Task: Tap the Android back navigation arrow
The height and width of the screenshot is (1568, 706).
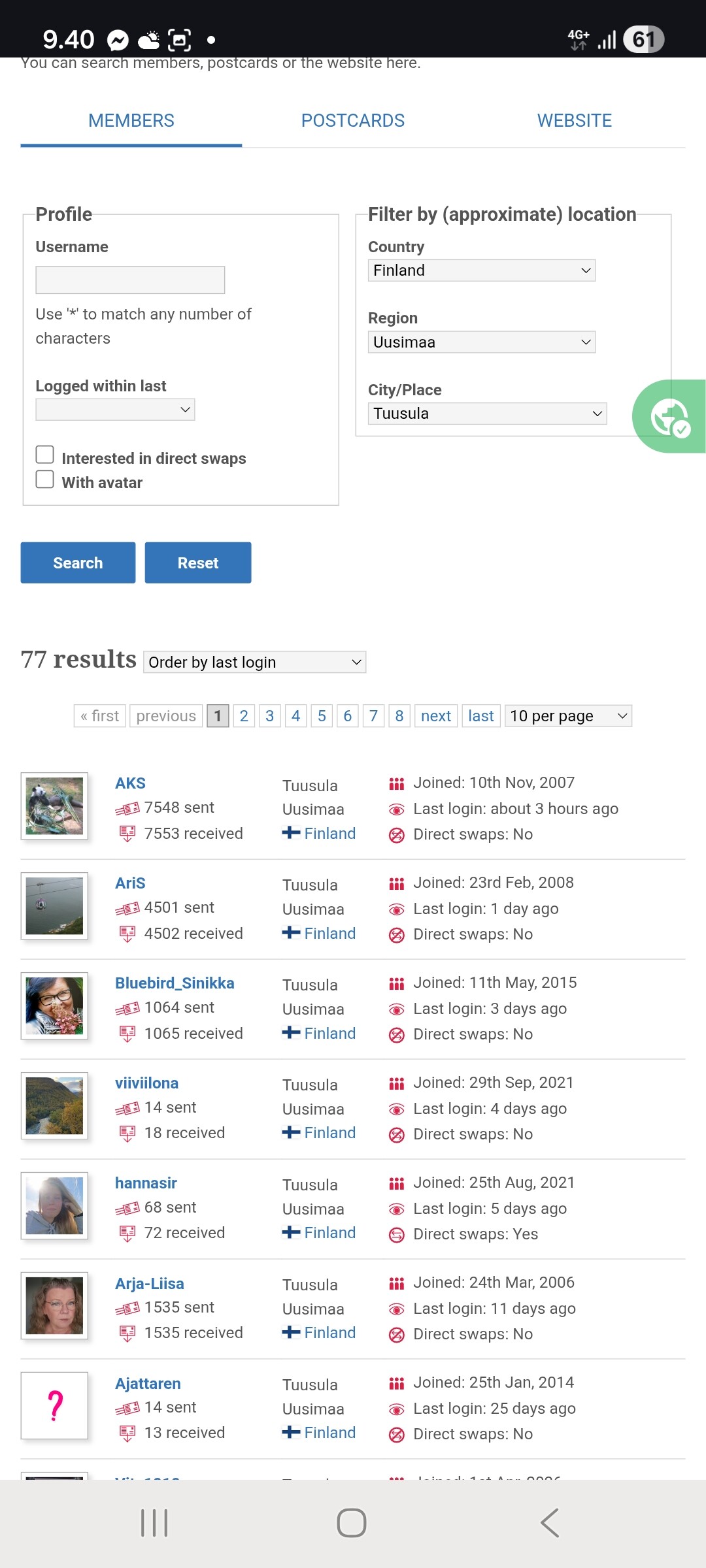Action: pos(550,1523)
